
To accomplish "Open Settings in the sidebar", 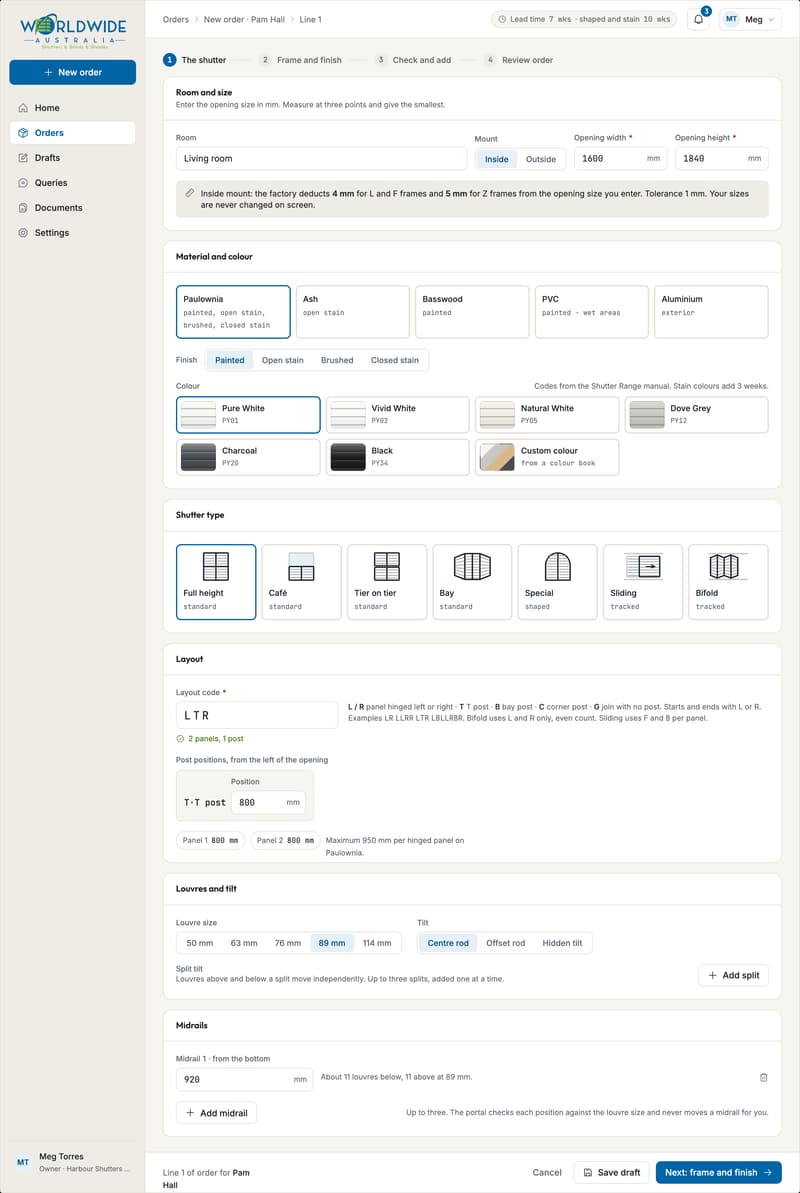I will [72, 233].
